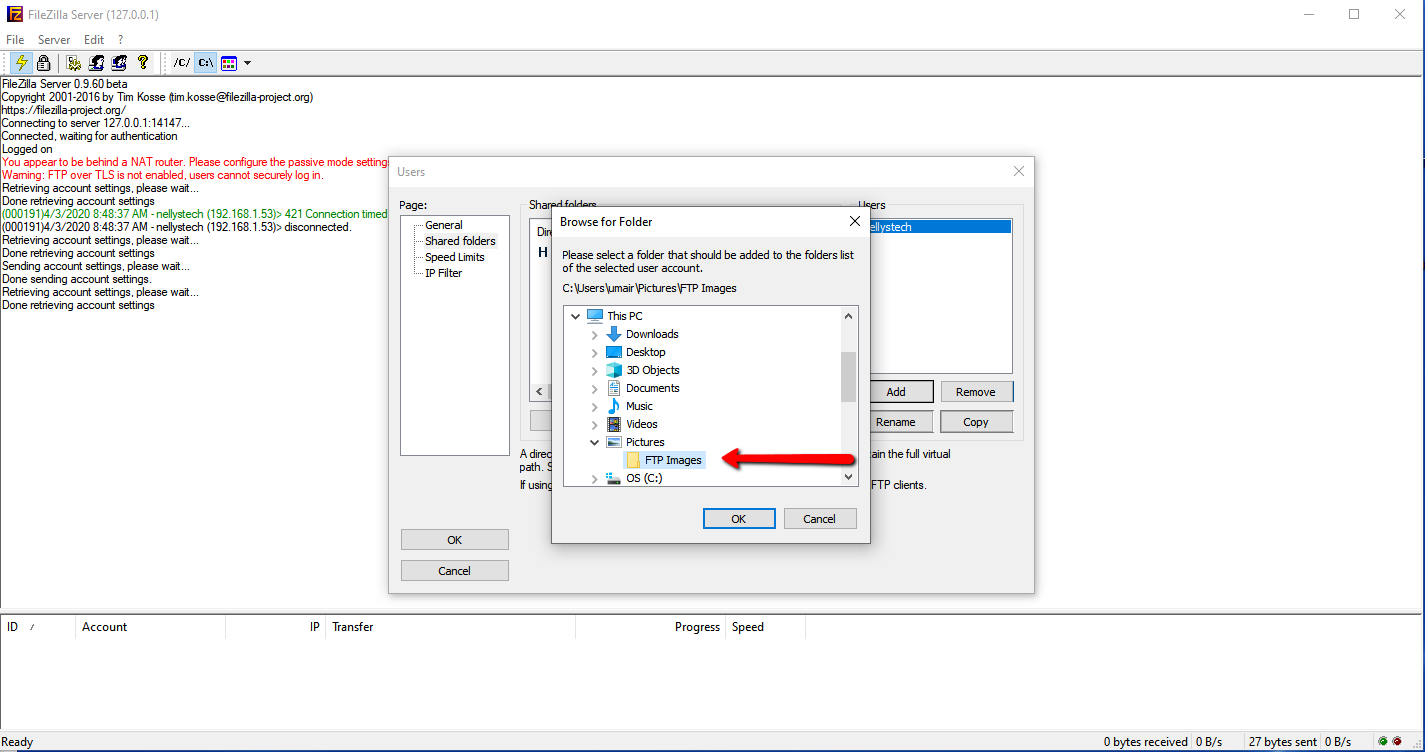1425x752 pixels.
Task: Close the Users dialog with X
Action: [x=1019, y=172]
